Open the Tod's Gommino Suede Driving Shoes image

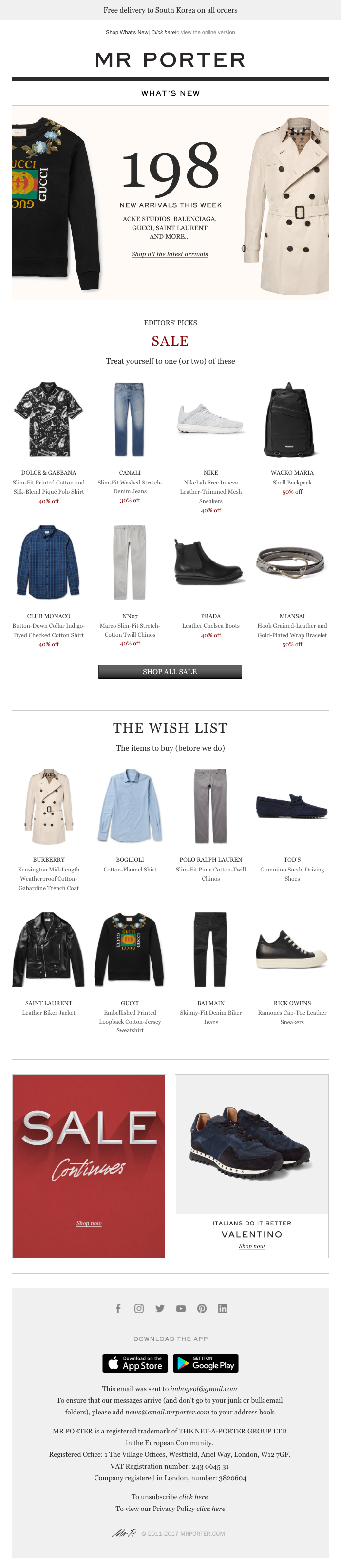[292, 806]
